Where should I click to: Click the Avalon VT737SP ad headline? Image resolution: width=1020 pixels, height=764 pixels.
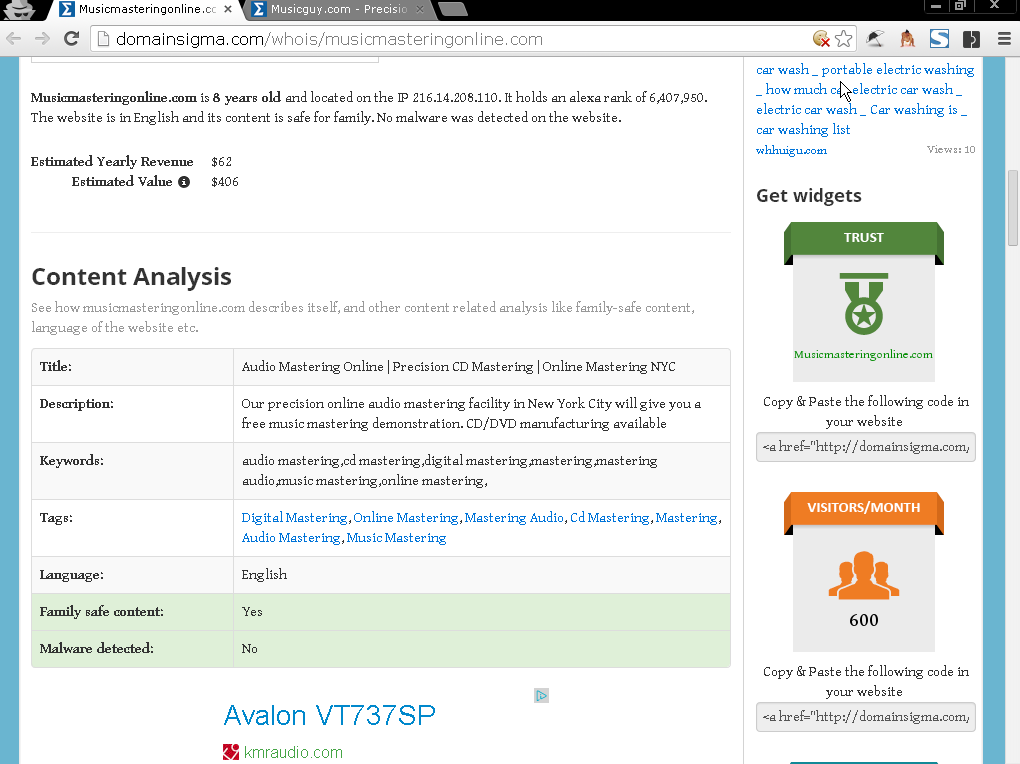pyautogui.click(x=329, y=715)
